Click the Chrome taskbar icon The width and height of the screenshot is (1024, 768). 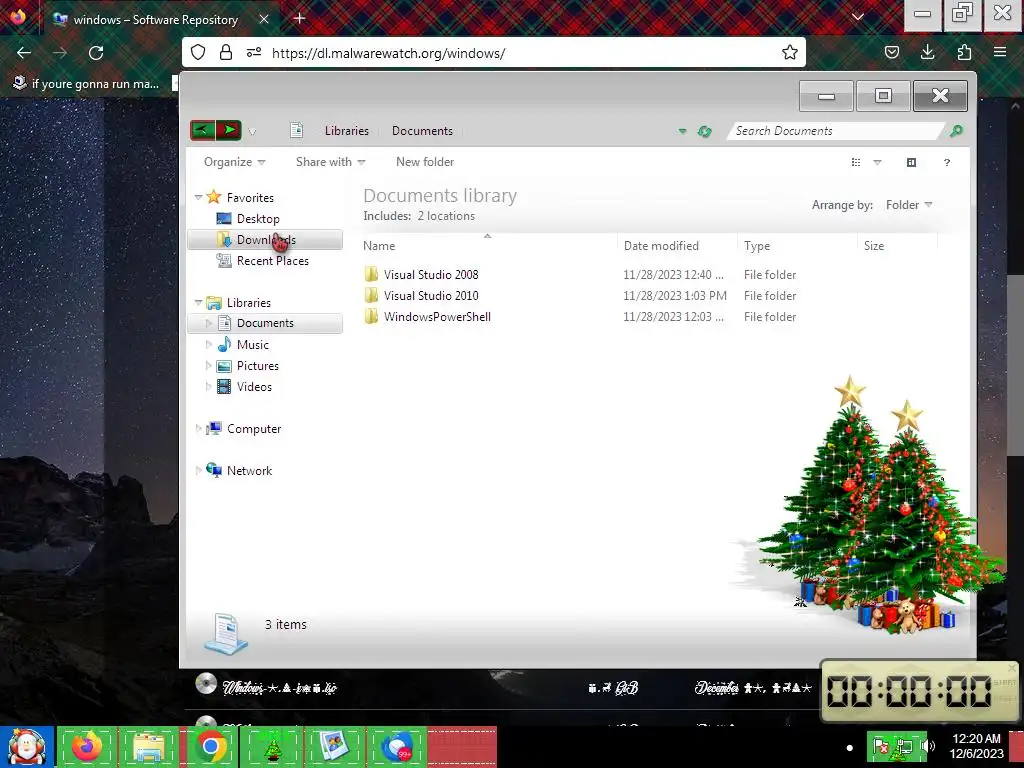210,746
